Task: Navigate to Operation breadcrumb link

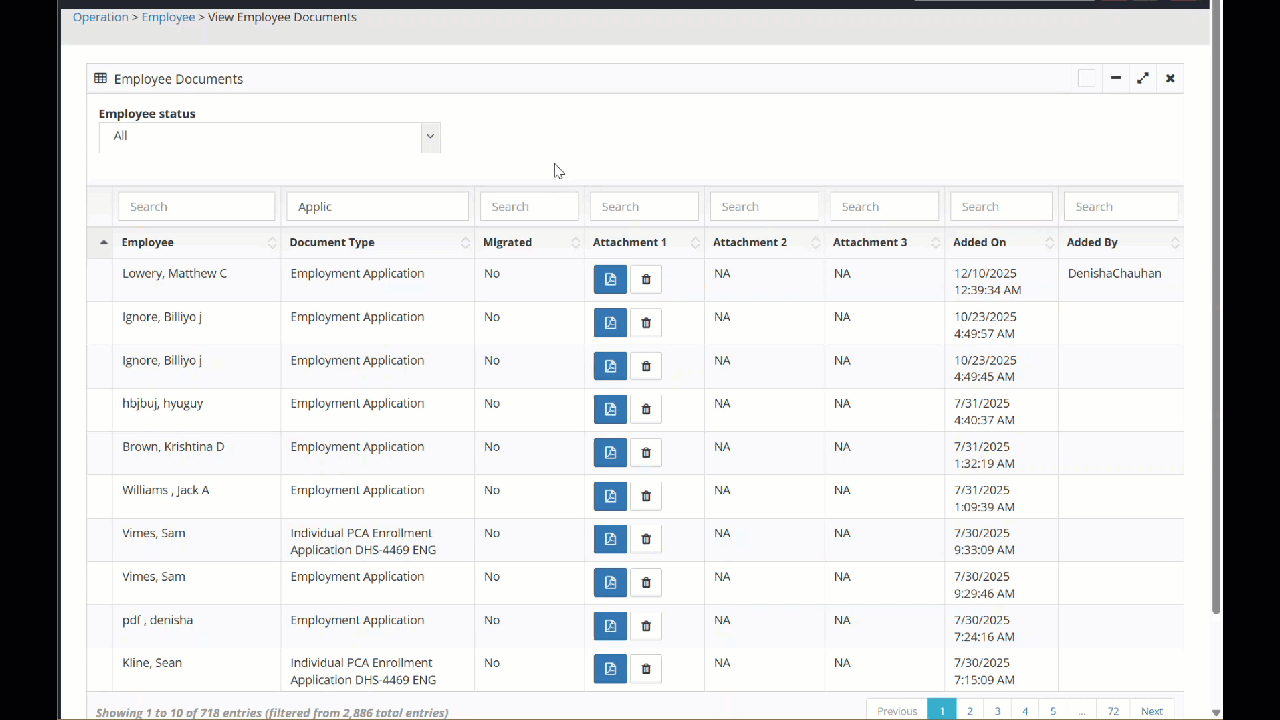Action: (x=100, y=17)
